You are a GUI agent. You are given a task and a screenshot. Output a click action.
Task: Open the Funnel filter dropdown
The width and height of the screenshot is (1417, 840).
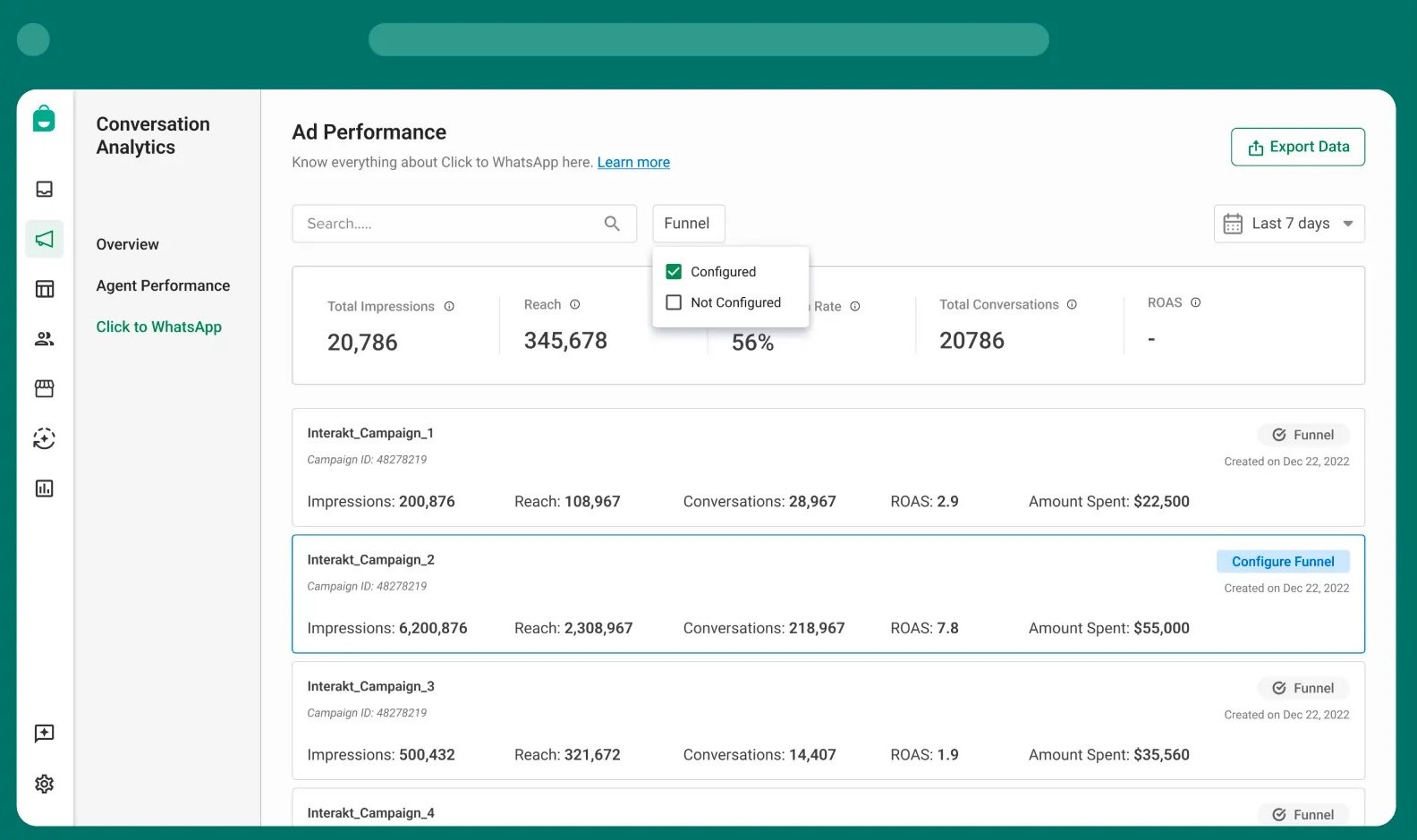pyautogui.click(x=687, y=224)
